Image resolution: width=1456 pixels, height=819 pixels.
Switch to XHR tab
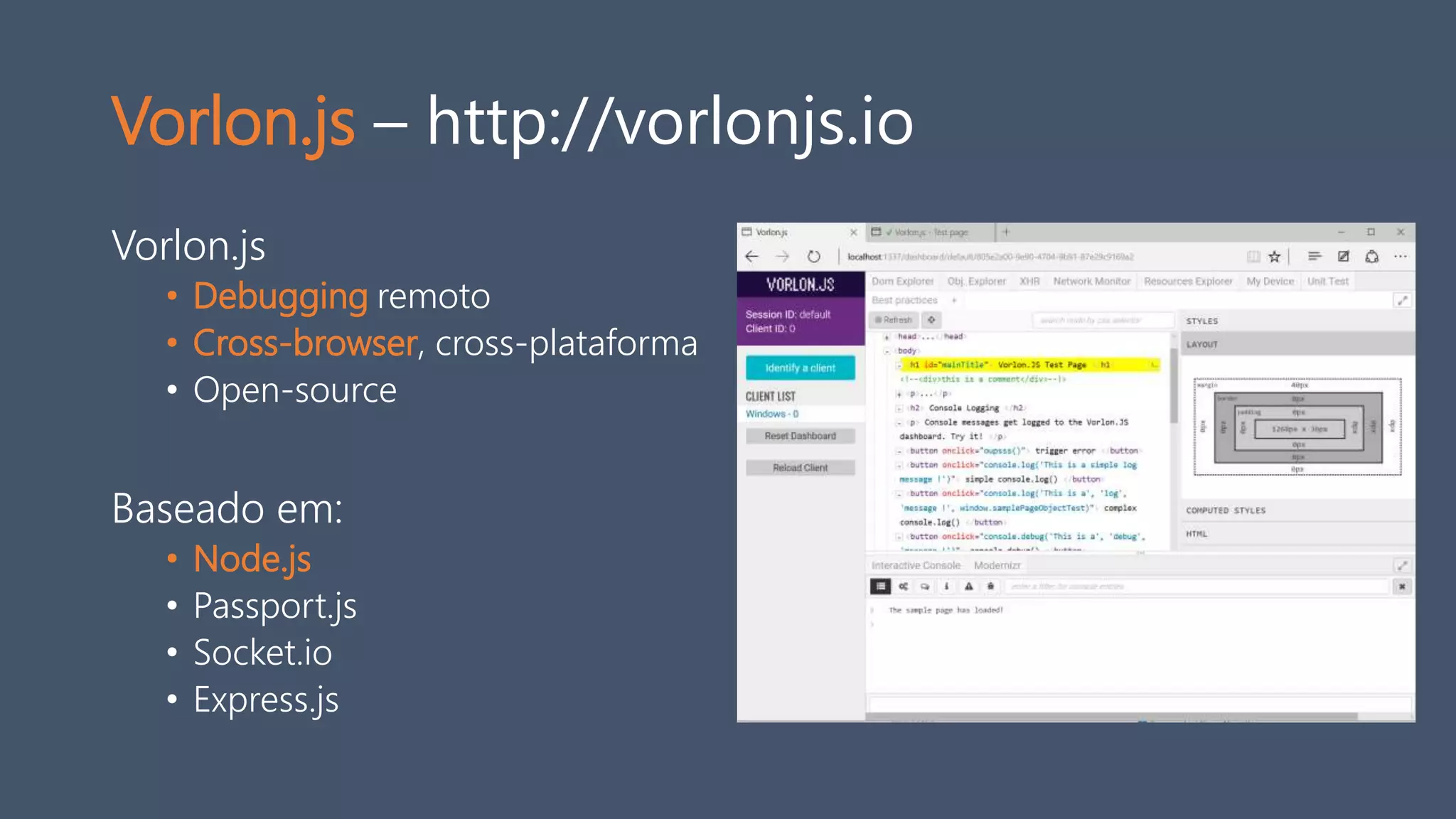point(1029,282)
